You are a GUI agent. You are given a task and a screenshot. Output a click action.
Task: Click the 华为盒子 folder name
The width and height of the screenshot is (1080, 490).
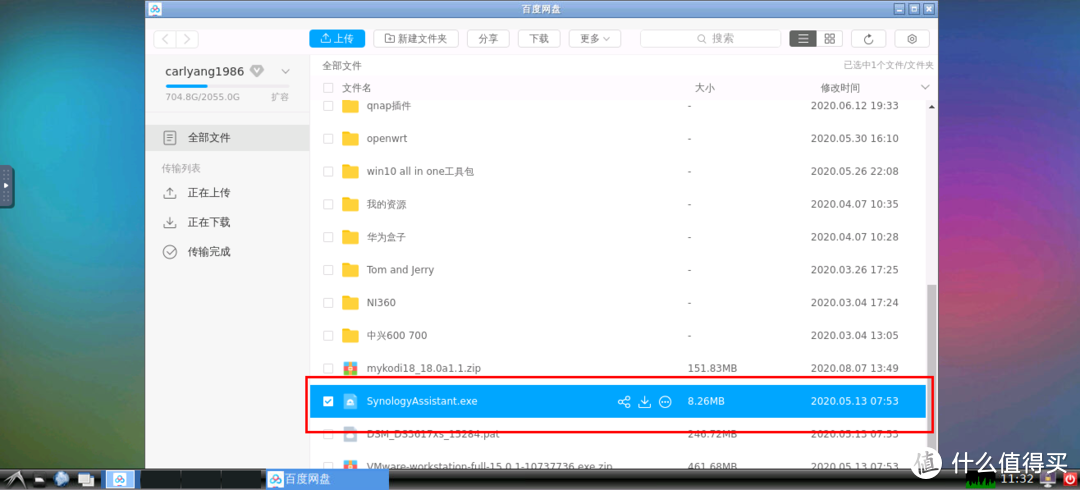[x=386, y=237]
